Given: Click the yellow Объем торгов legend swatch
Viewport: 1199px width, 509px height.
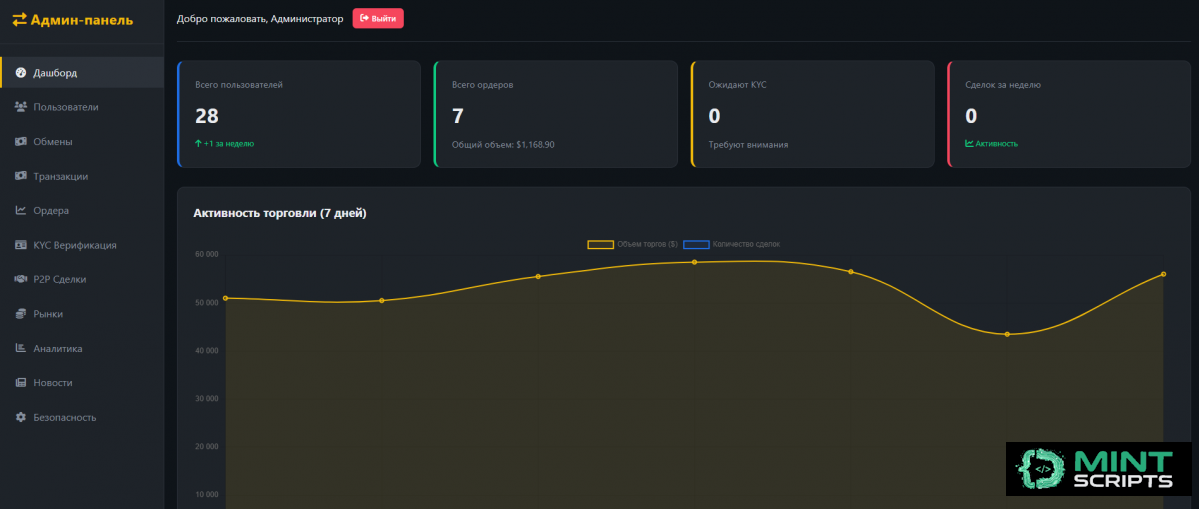Looking at the screenshot, I should pyautogui.click(x=600, y=245).
